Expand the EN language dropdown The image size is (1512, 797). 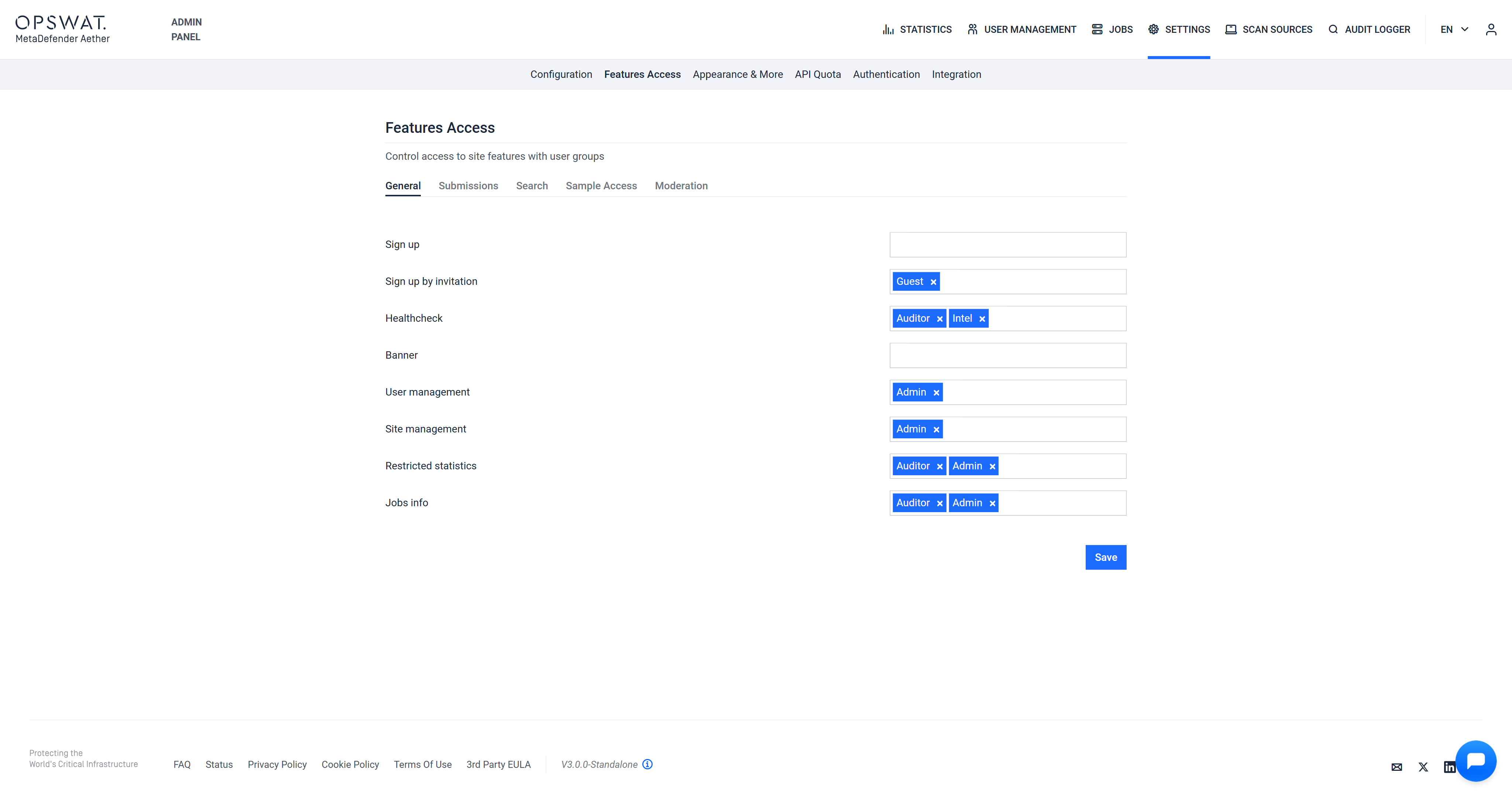[x=1454, y=30]
